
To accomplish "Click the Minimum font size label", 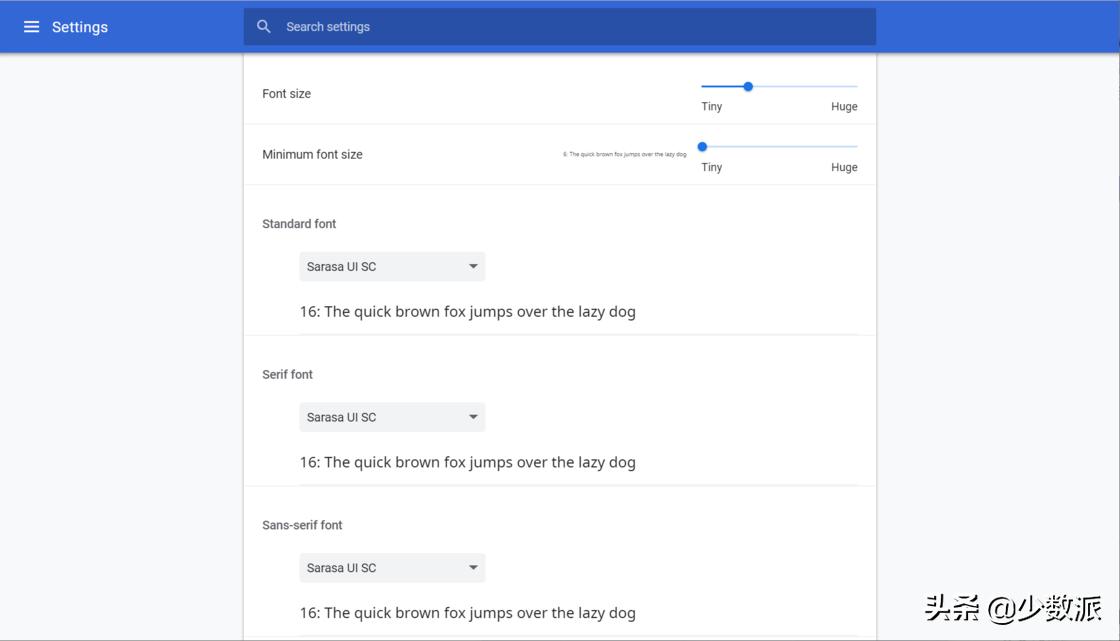I will pyautogui.click(x=312, y=155).
